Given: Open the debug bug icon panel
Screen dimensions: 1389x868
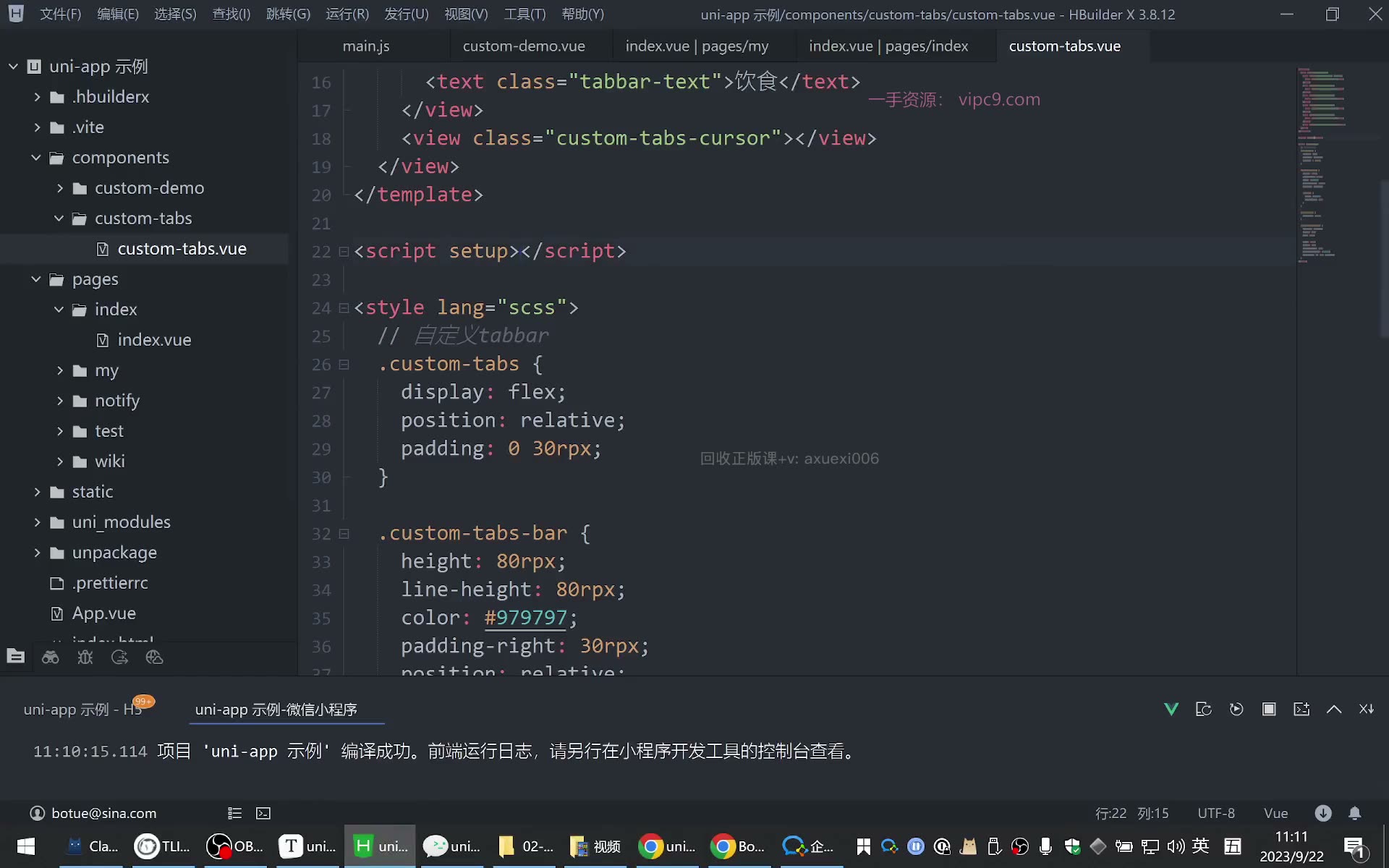Looking at the screenshot, I should 85,657.
